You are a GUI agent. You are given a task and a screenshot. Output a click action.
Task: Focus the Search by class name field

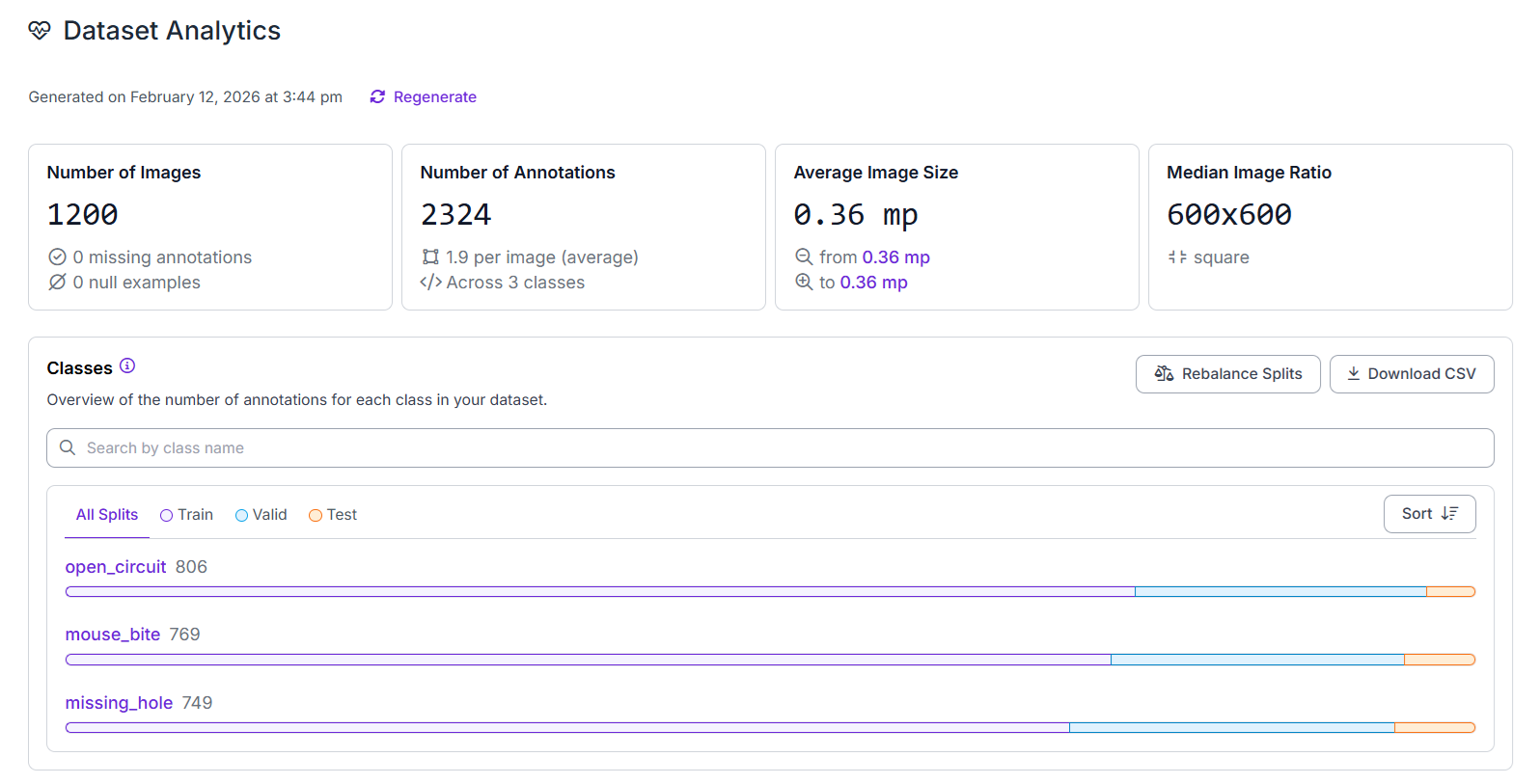[770, 448]
